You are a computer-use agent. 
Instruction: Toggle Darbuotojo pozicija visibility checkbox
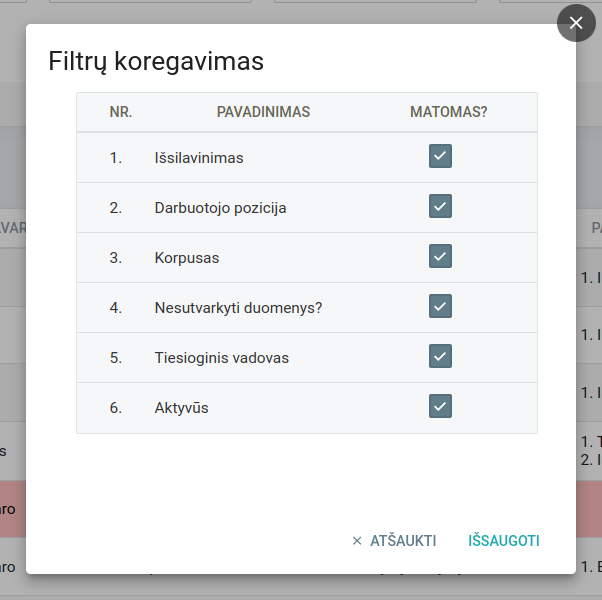[x=440, y=206]
